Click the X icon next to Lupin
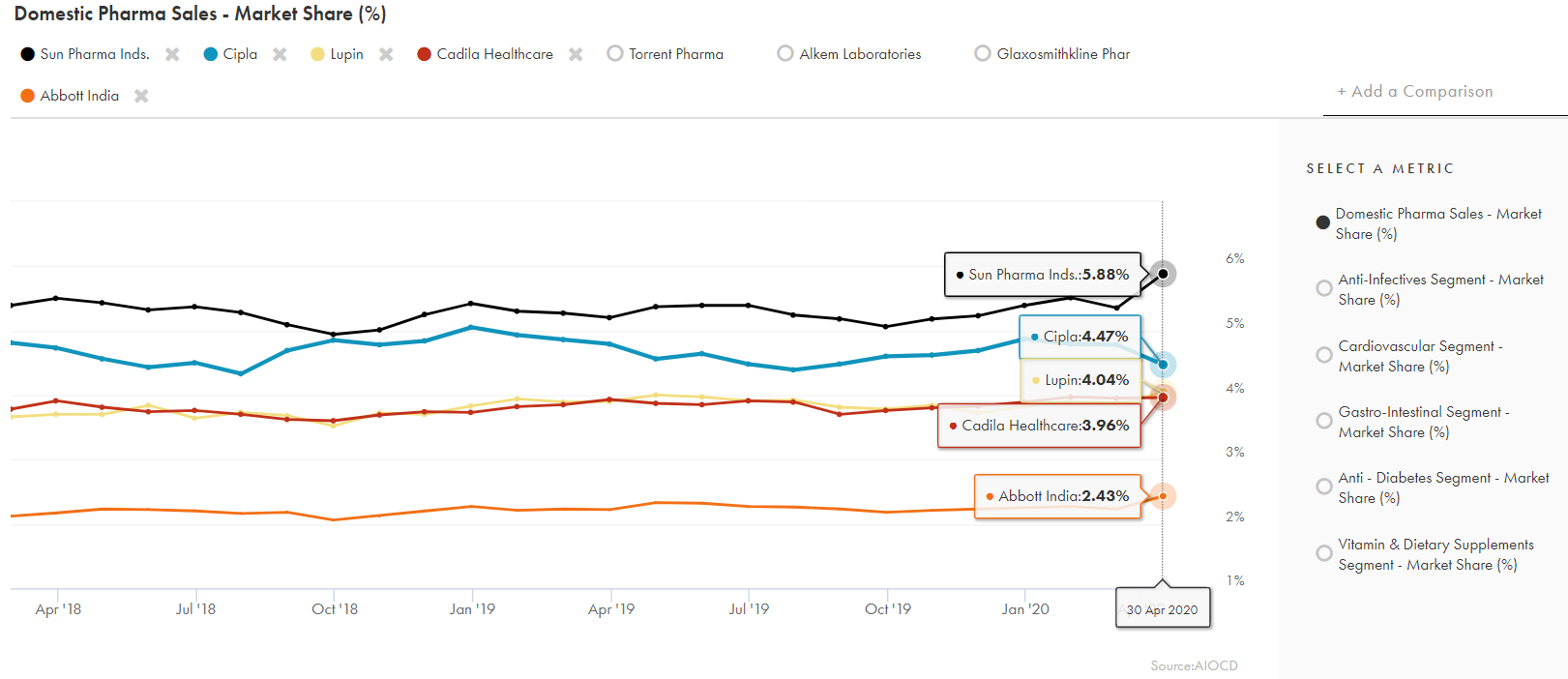1568x679 pixels. [386, 54]
